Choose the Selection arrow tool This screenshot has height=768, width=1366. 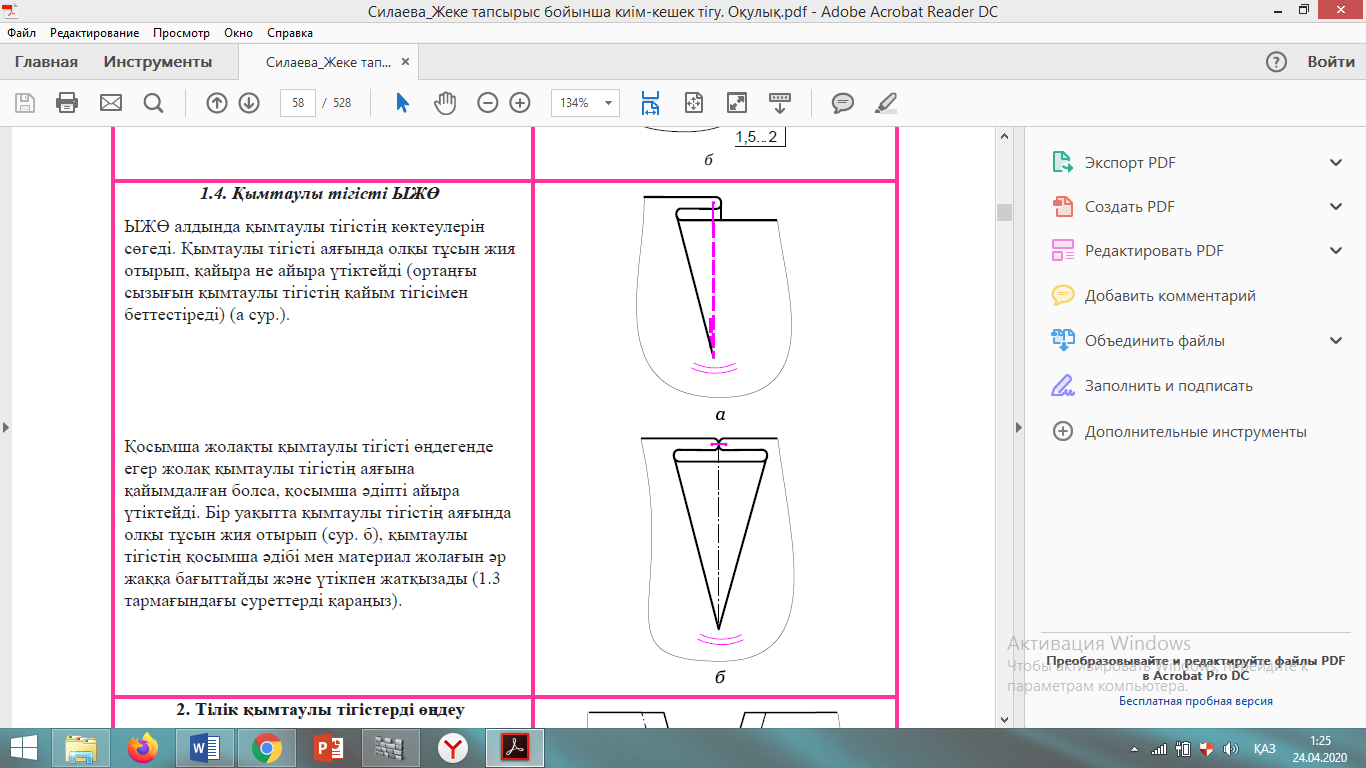(402, 103)
